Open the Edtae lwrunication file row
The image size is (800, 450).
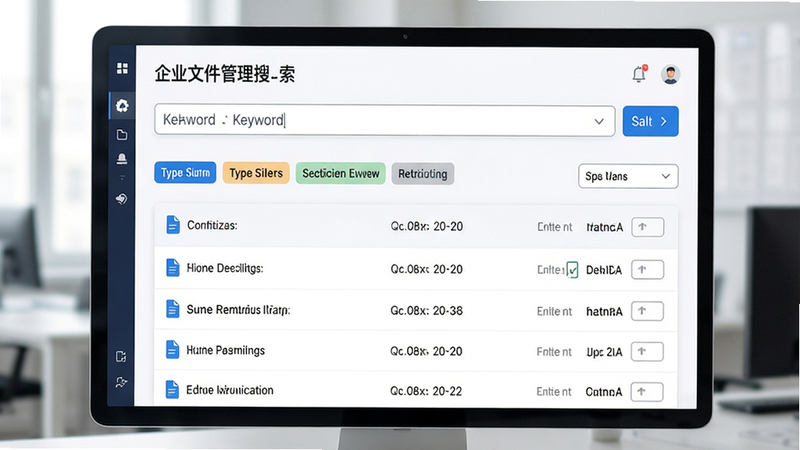click(x=416, y=391)
